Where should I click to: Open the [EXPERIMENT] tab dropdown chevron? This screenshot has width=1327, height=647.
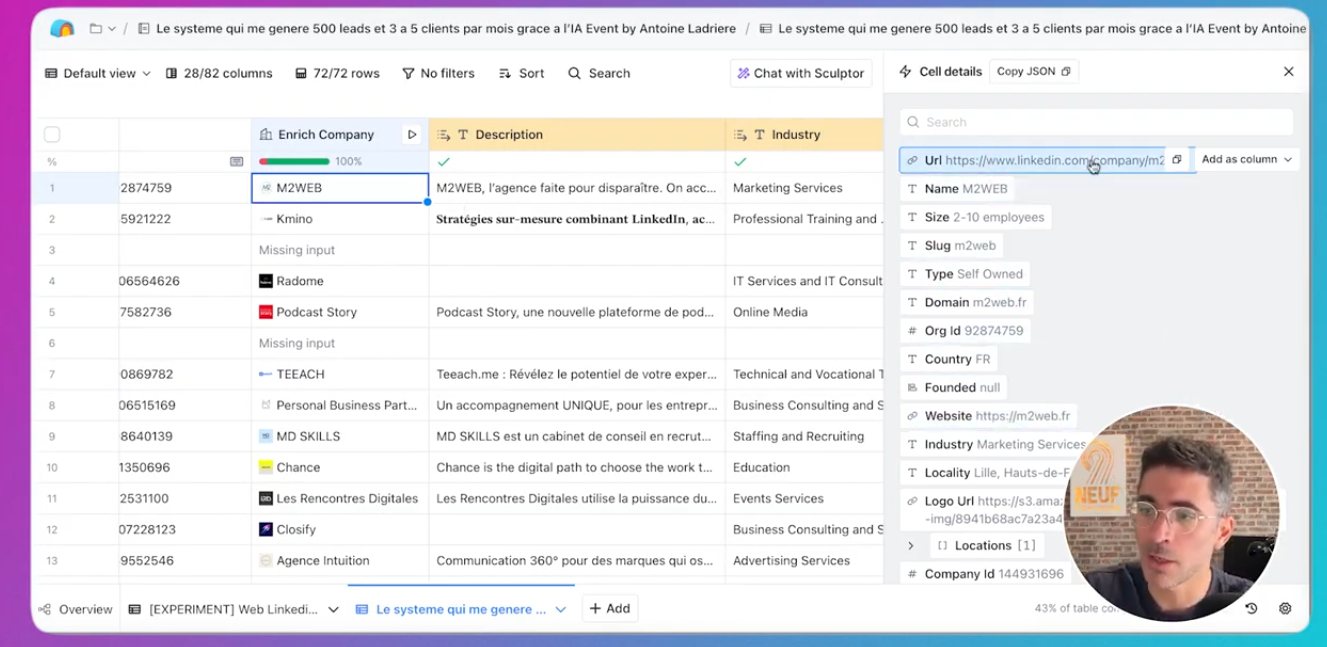[x=333, y=609]
